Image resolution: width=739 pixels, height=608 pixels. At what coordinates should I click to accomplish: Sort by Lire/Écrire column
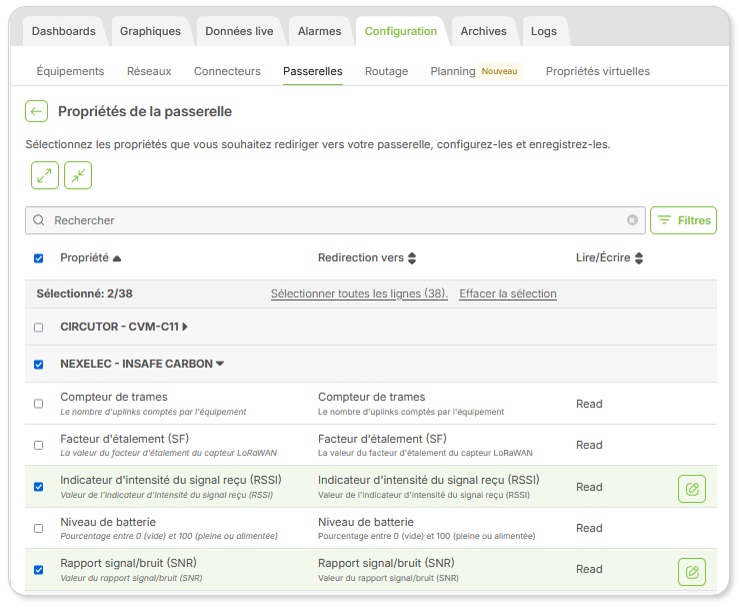click(639, 258)
